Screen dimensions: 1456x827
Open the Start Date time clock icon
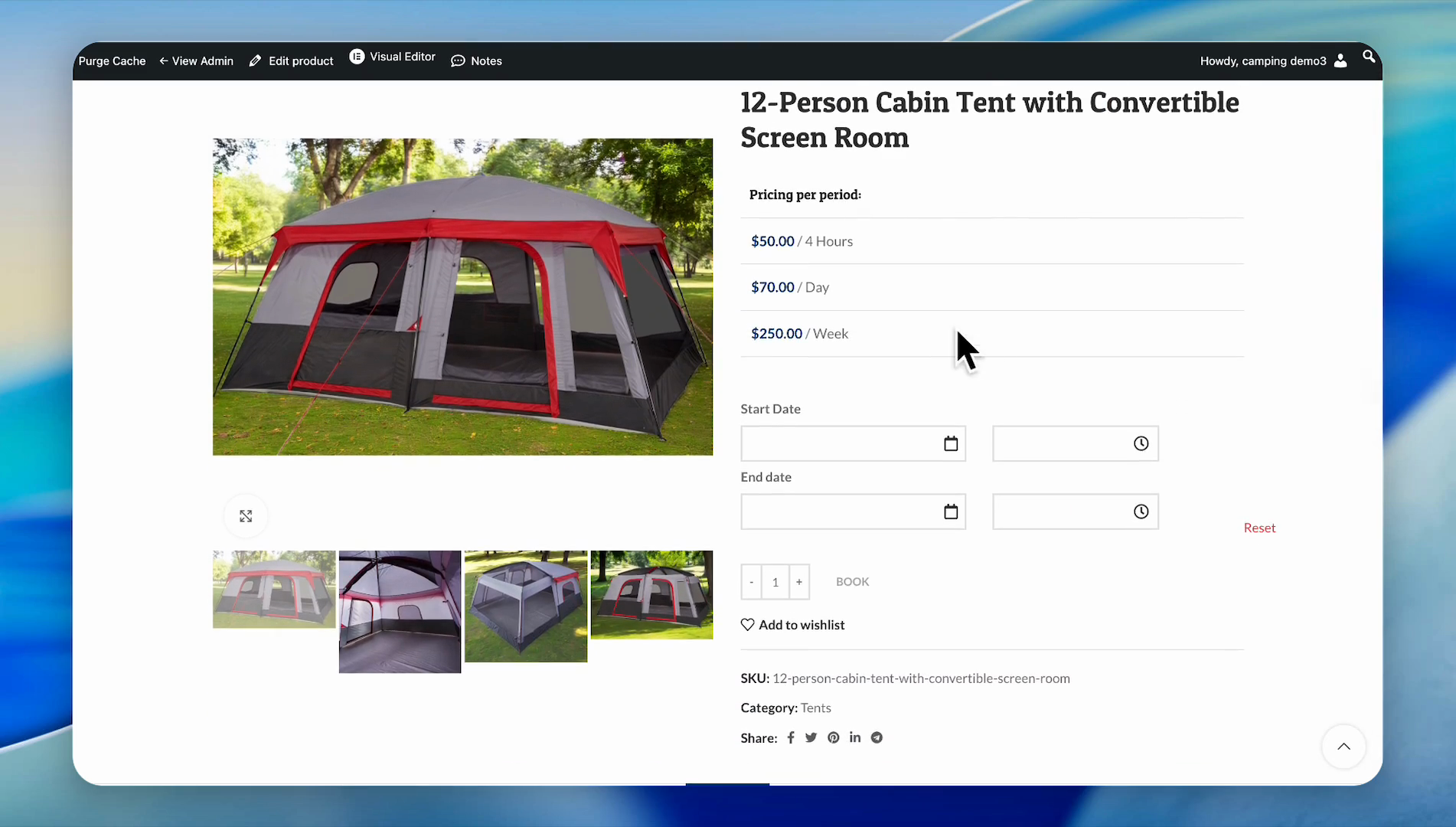(1141, 444)
